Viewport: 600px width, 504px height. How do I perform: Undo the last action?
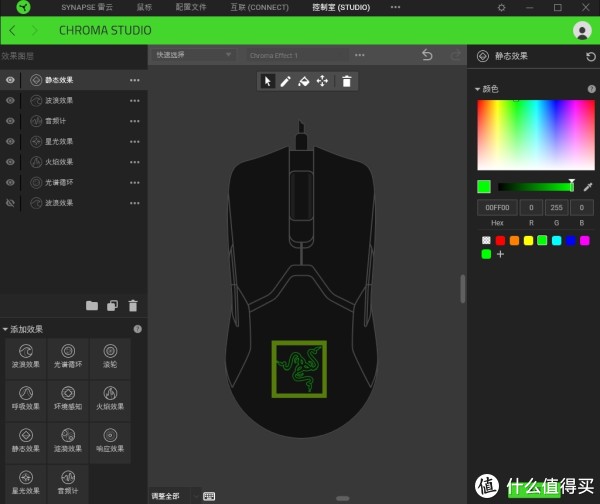point(427,55)
